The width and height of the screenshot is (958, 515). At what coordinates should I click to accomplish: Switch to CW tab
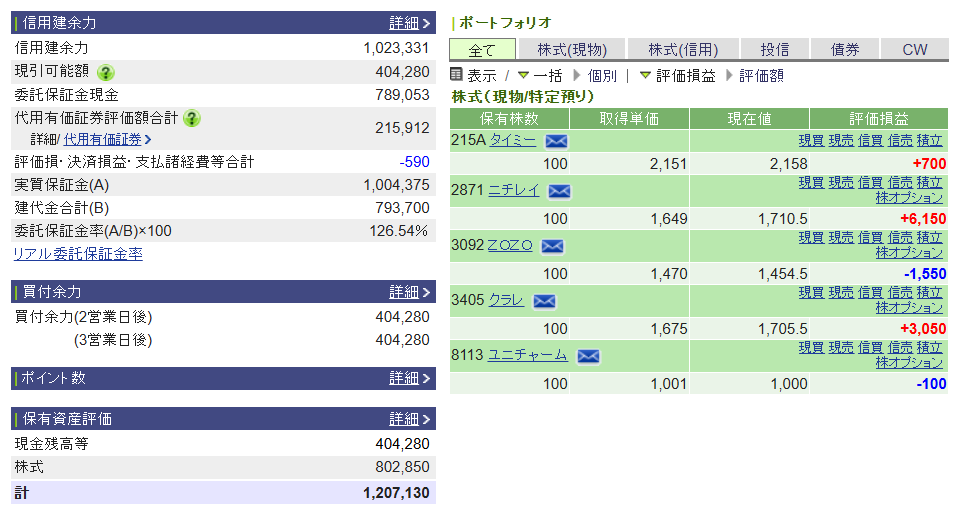pyautogui.click(x=915, y=49)
